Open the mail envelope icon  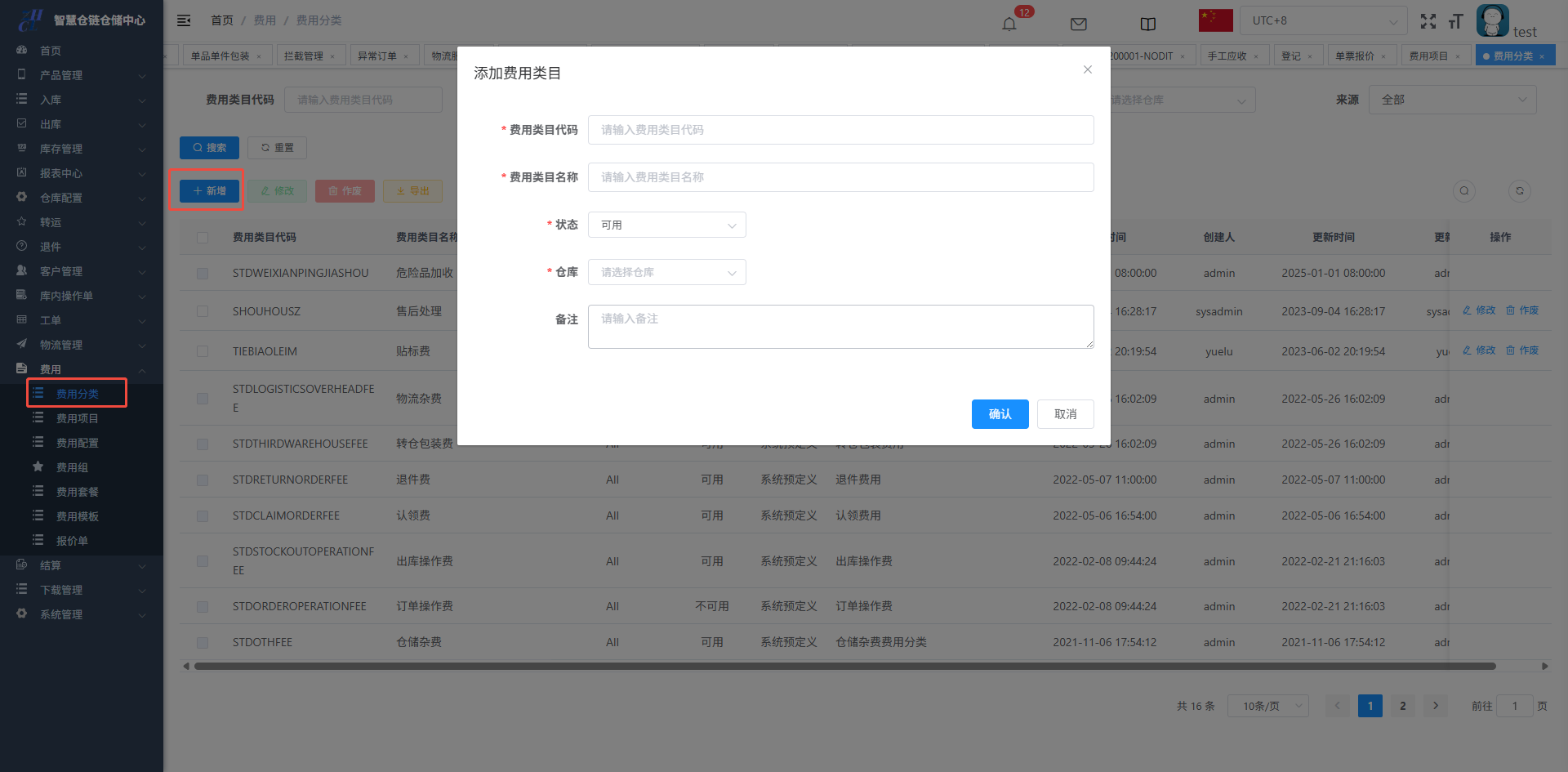point(1078,25)
